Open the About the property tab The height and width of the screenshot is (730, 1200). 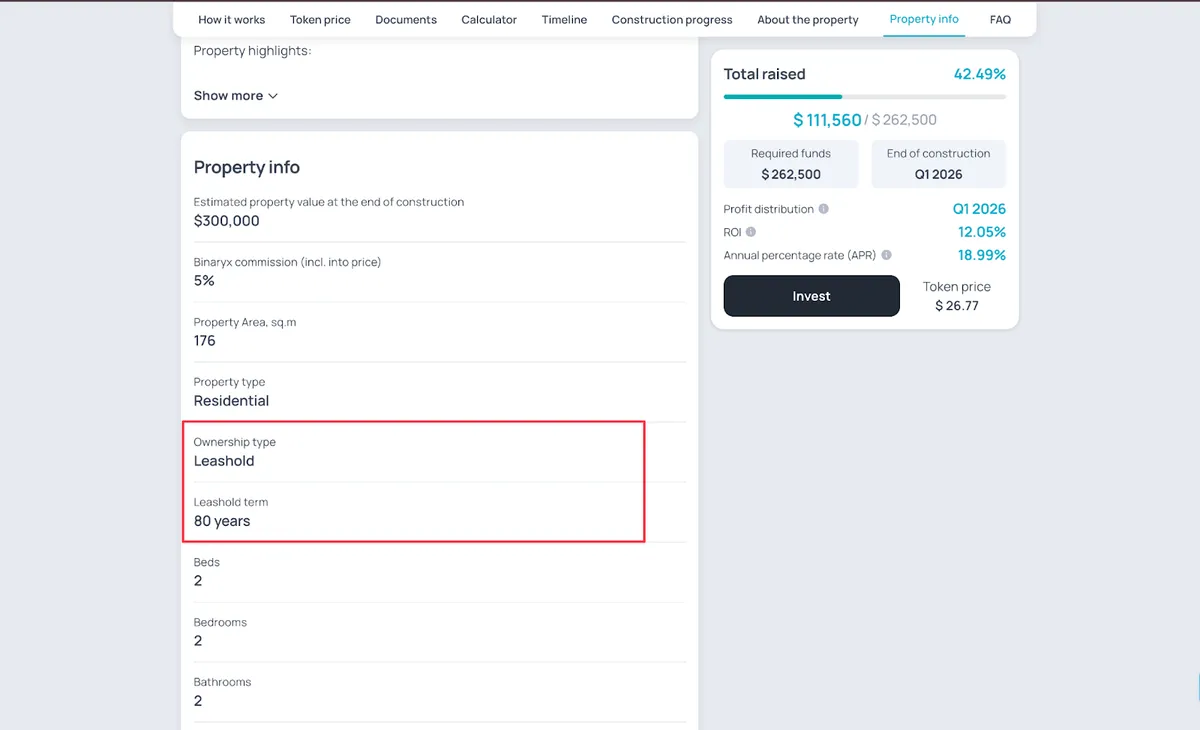(x=808, y=19)
